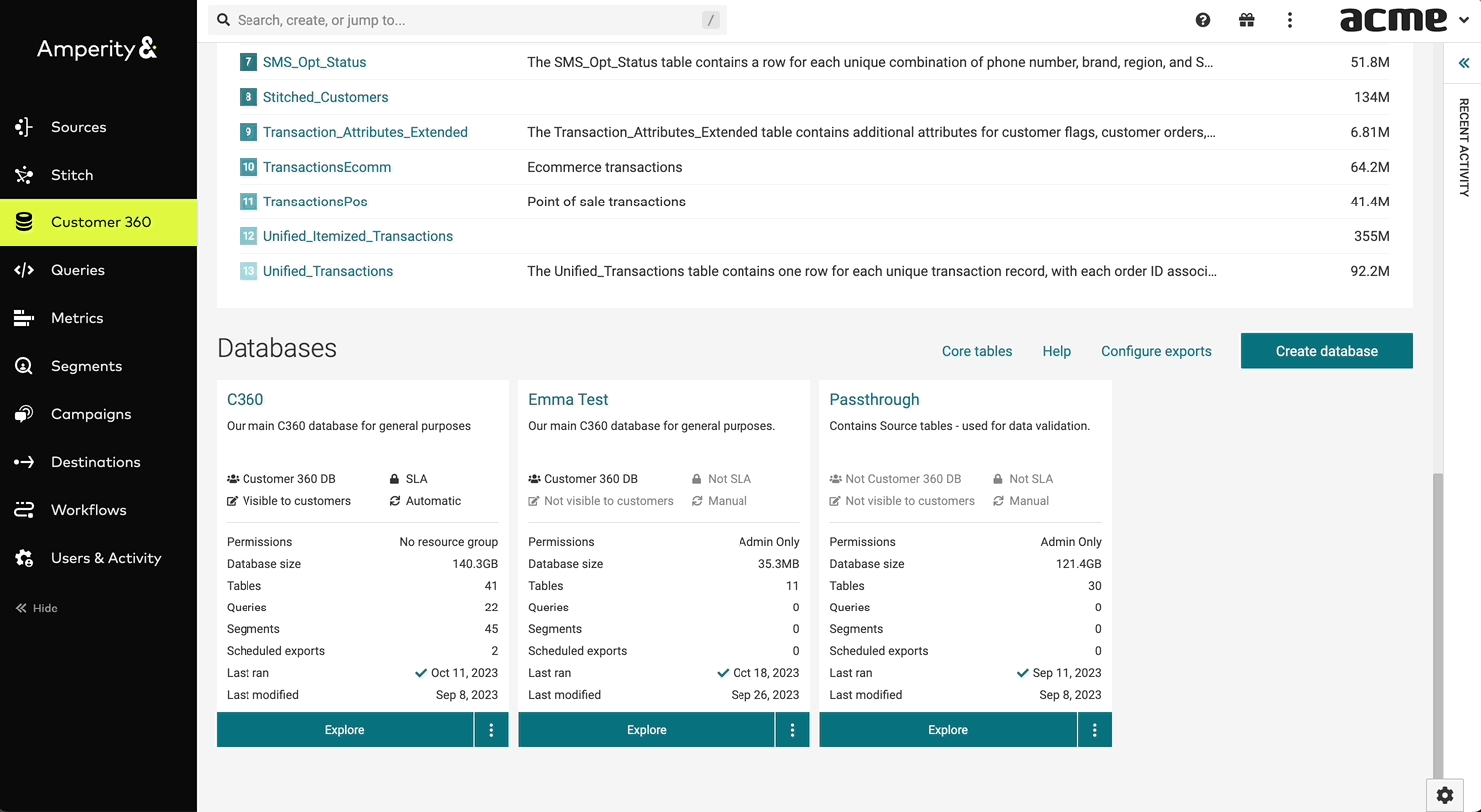Open the settings gear at bottom right
Image resolution: width=1481 pixels, height=812 pixels.
[x=1444, y=795]
